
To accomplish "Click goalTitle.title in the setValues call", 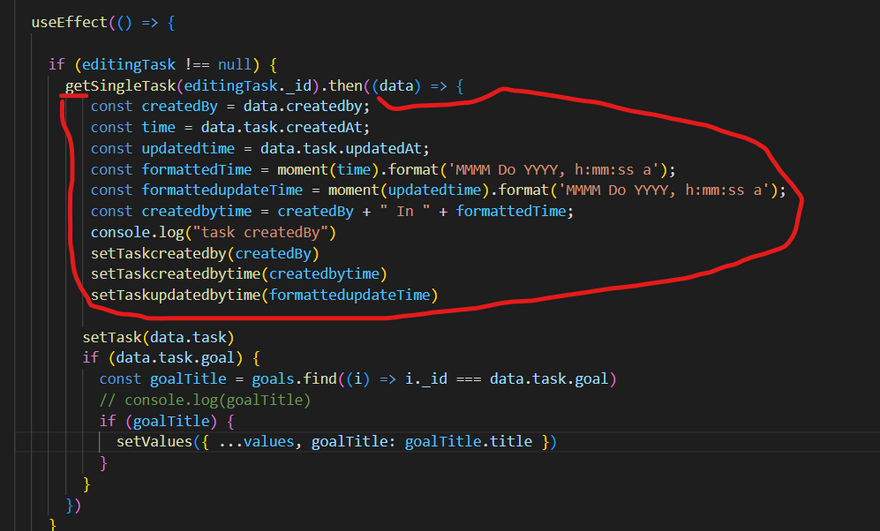I will (468, 441).
